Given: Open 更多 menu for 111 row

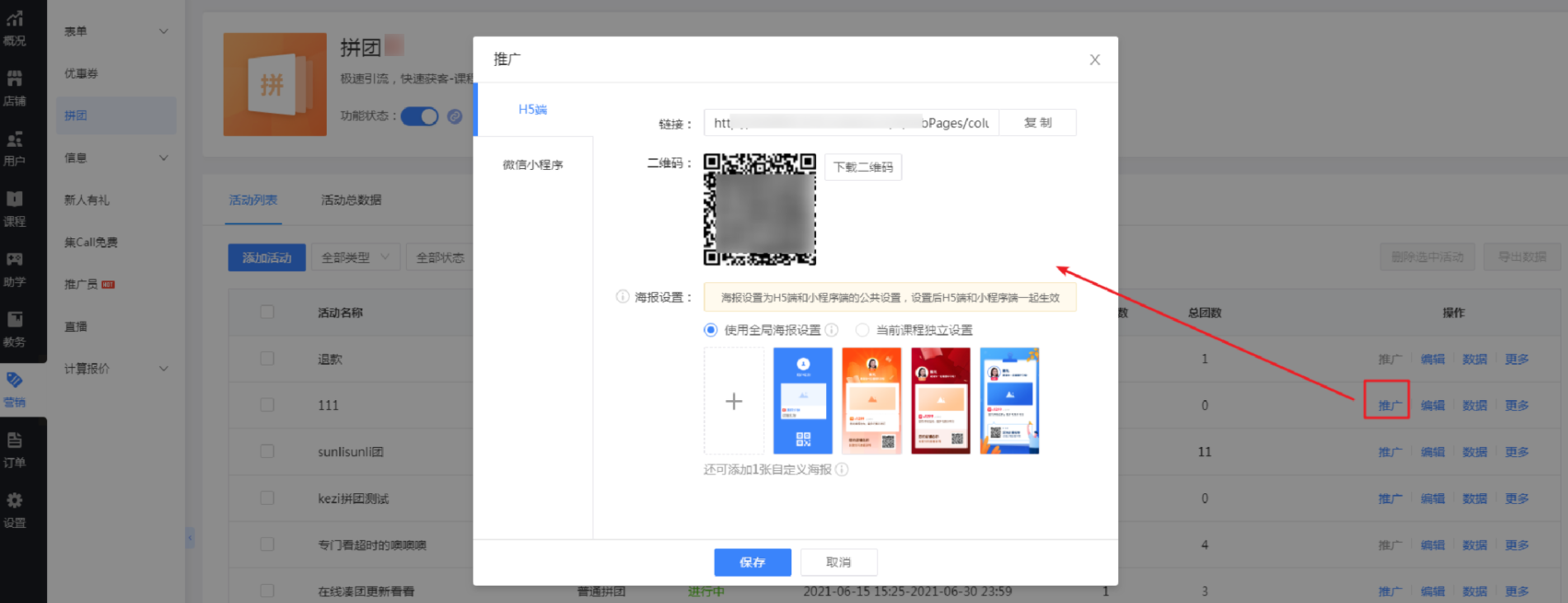Looking at the screenshot, I should tap(1517, 405).
